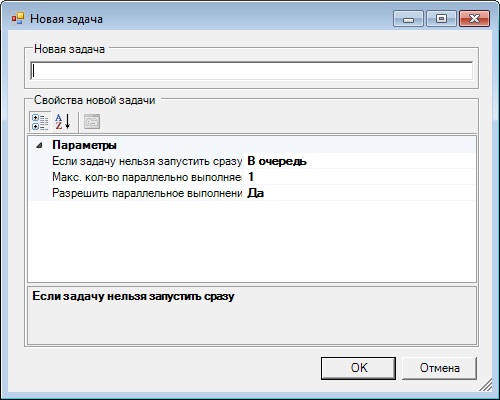Click the window icon in title bar
The height and width of the screenshot is (400, 500).
click(18, 19)
